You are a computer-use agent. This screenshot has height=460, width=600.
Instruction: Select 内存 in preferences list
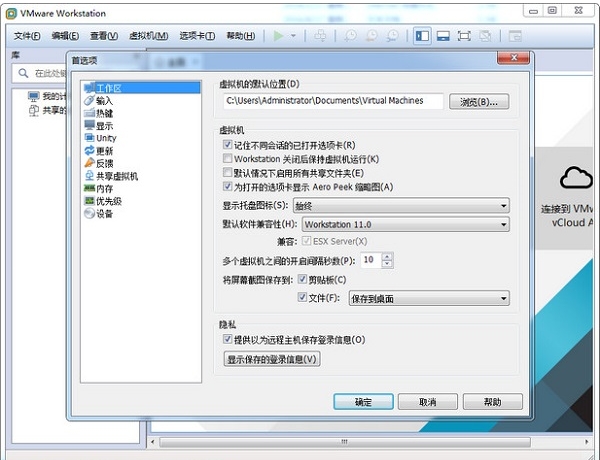point(99,188)
